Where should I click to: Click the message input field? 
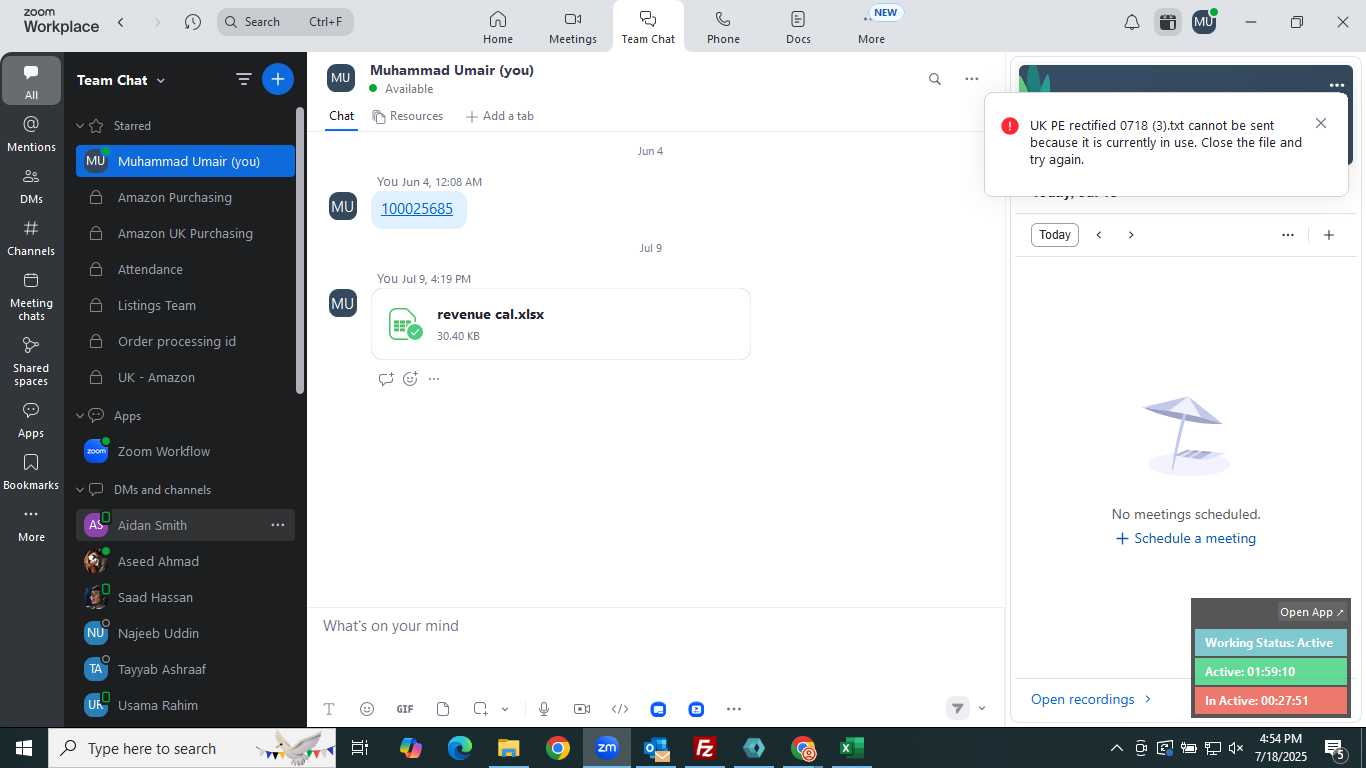(655, 626)
